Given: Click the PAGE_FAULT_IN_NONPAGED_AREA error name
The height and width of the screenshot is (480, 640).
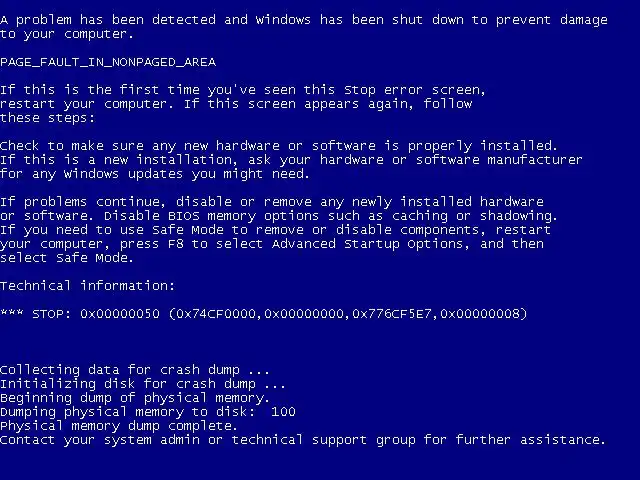Looking at the screenshot, I should [x=108, y=62].
